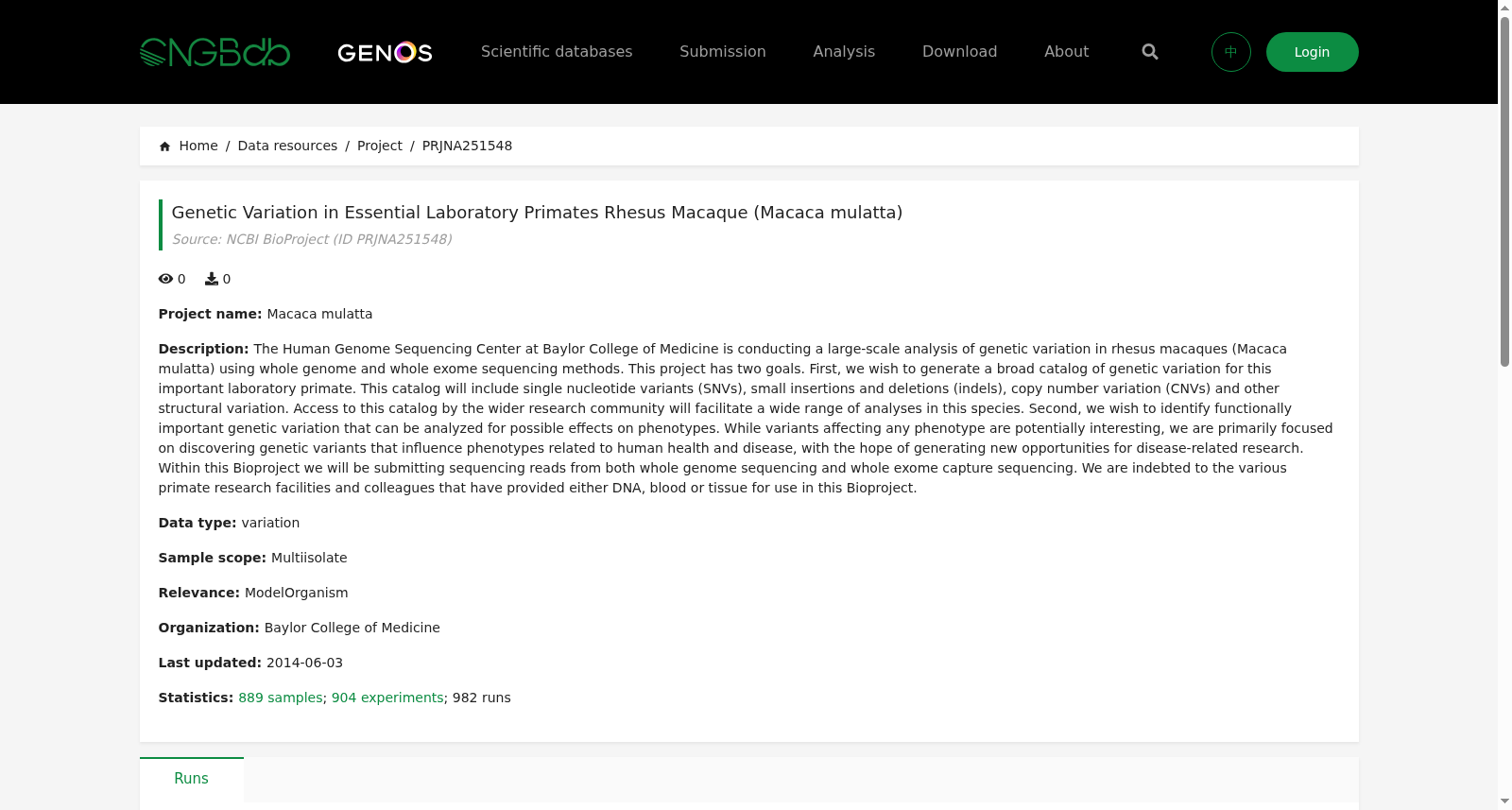Open the 889 samples link

(281, 698)
